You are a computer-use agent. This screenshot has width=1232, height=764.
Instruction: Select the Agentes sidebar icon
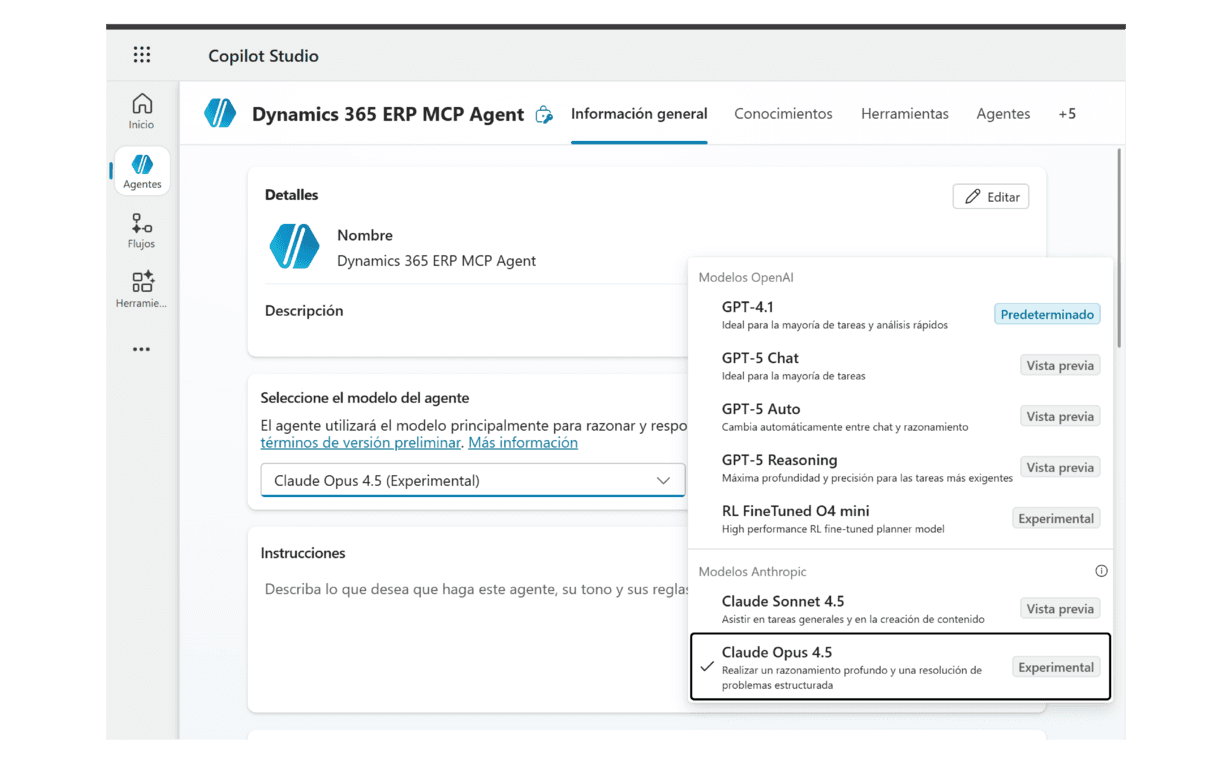142,171
